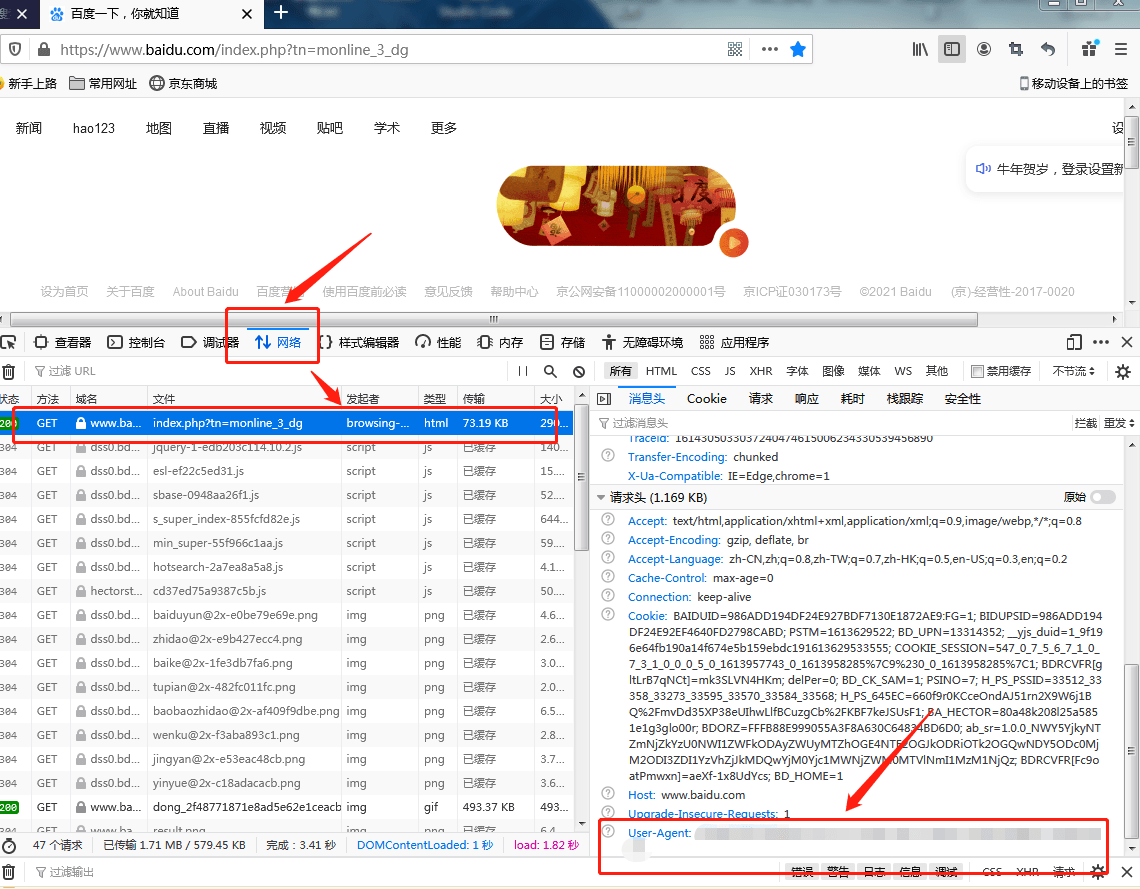Image resolution: width=1140 pixels, height=889 pixels.
Task: Toggle responsive design mode icon
Action: 1074,342
